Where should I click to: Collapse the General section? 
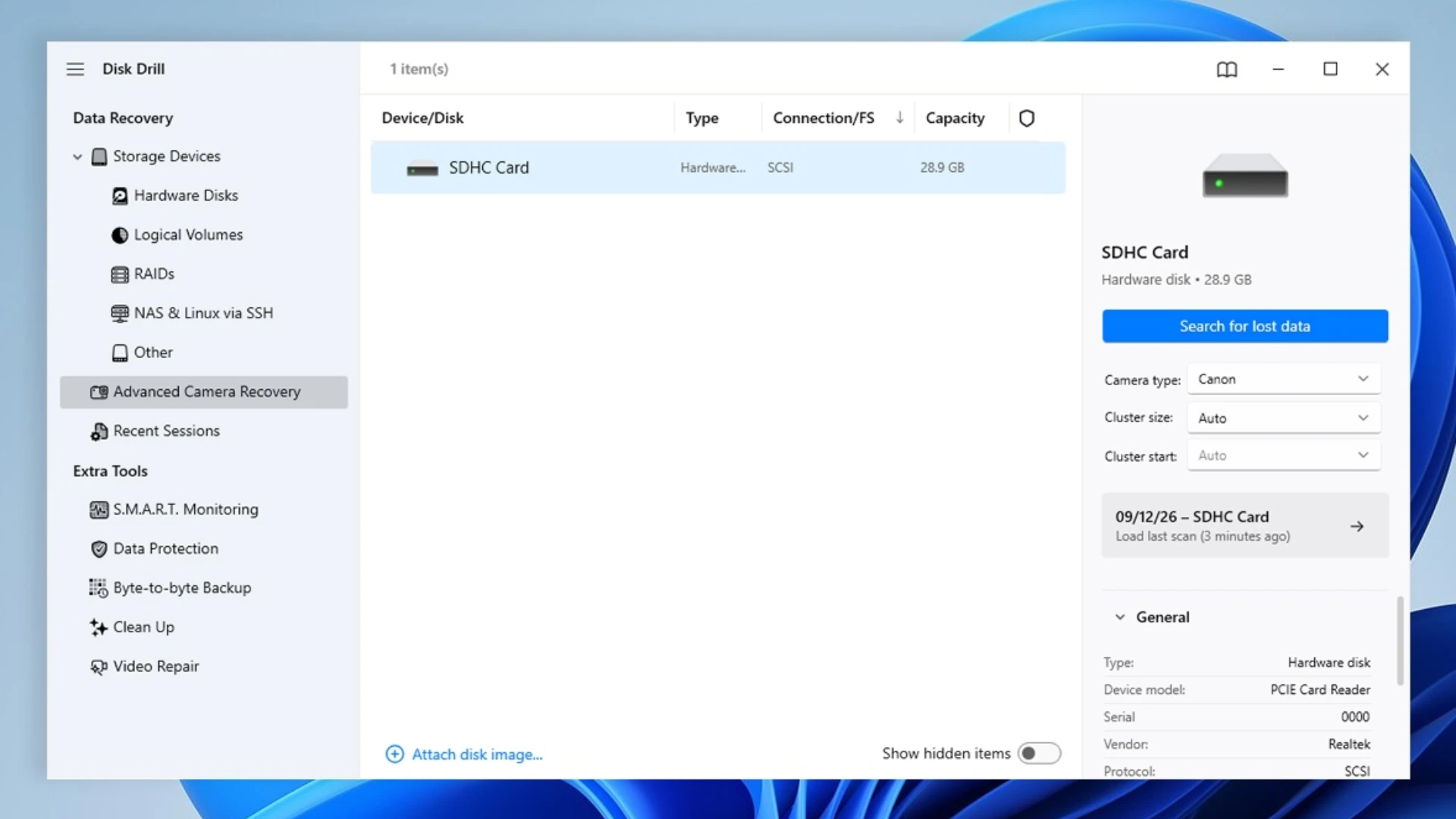[1120, 617]
